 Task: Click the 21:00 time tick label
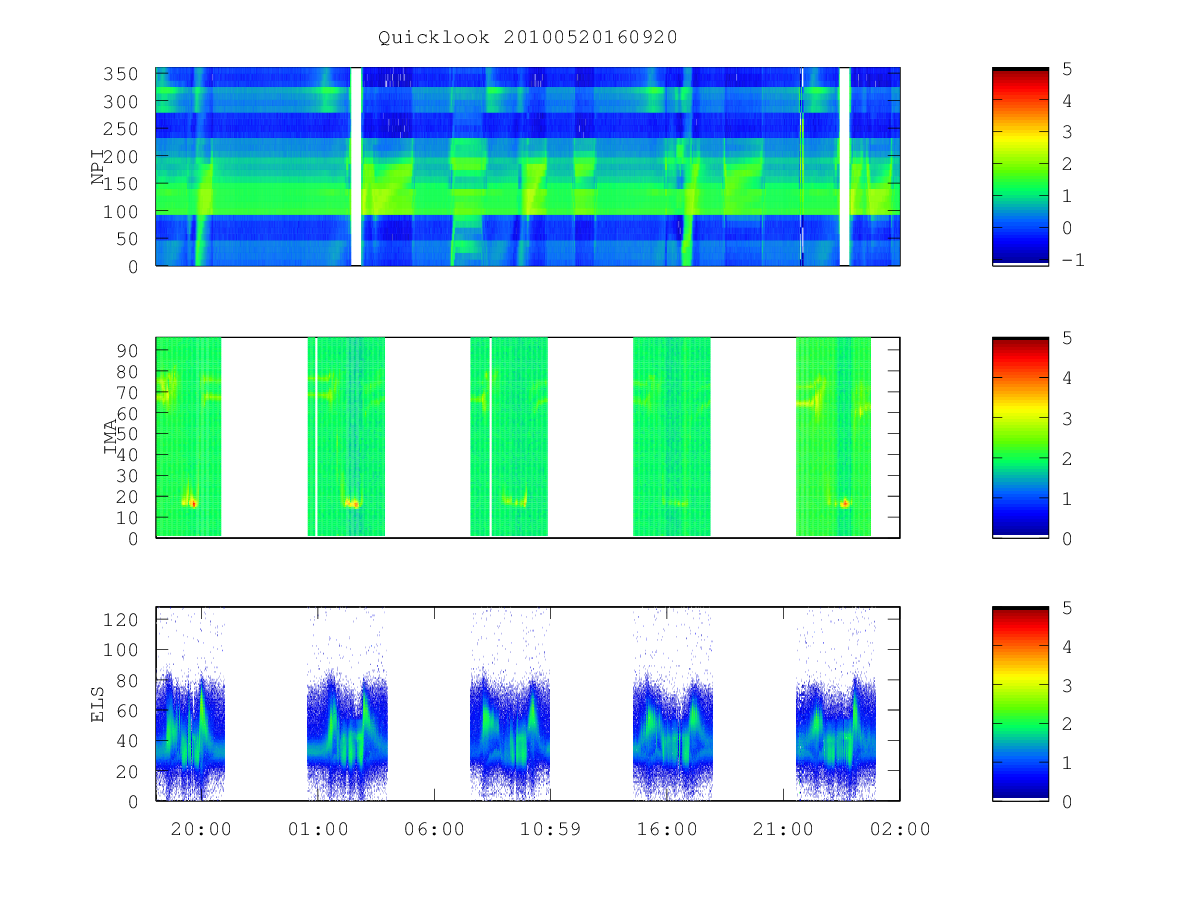coord(783,828)
